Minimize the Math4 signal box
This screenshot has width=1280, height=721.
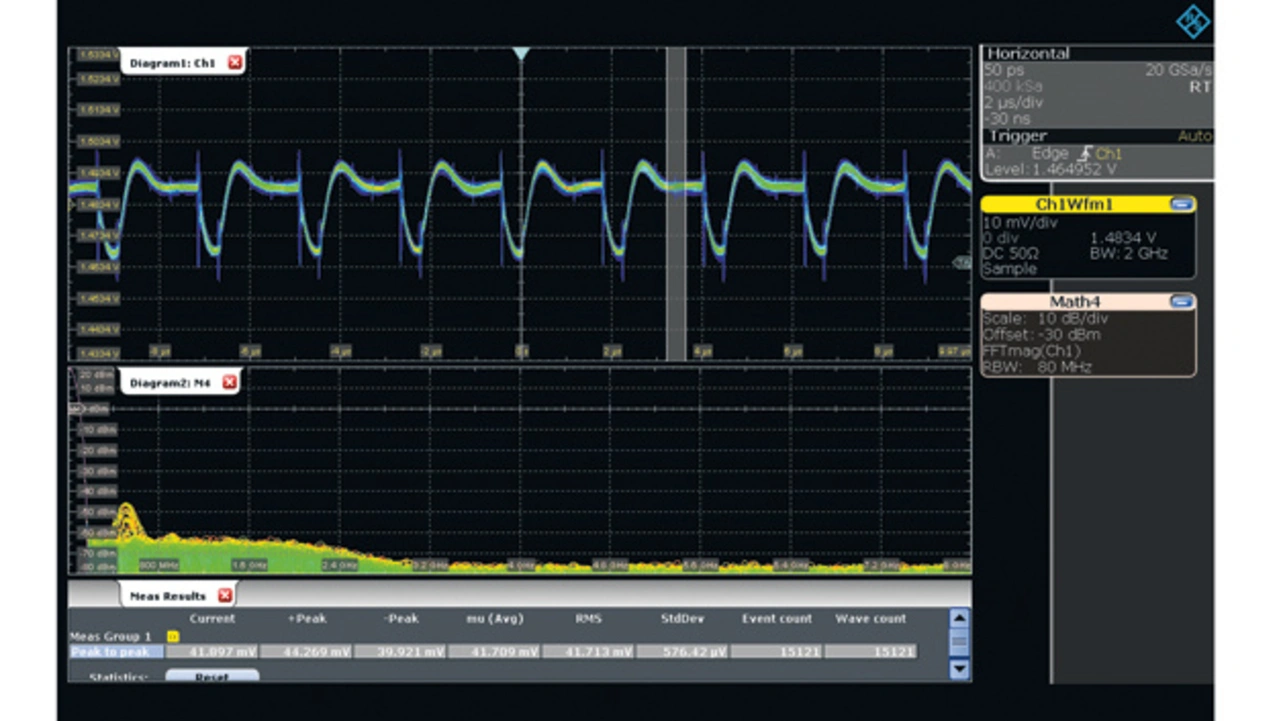[x=1181, y=301]
